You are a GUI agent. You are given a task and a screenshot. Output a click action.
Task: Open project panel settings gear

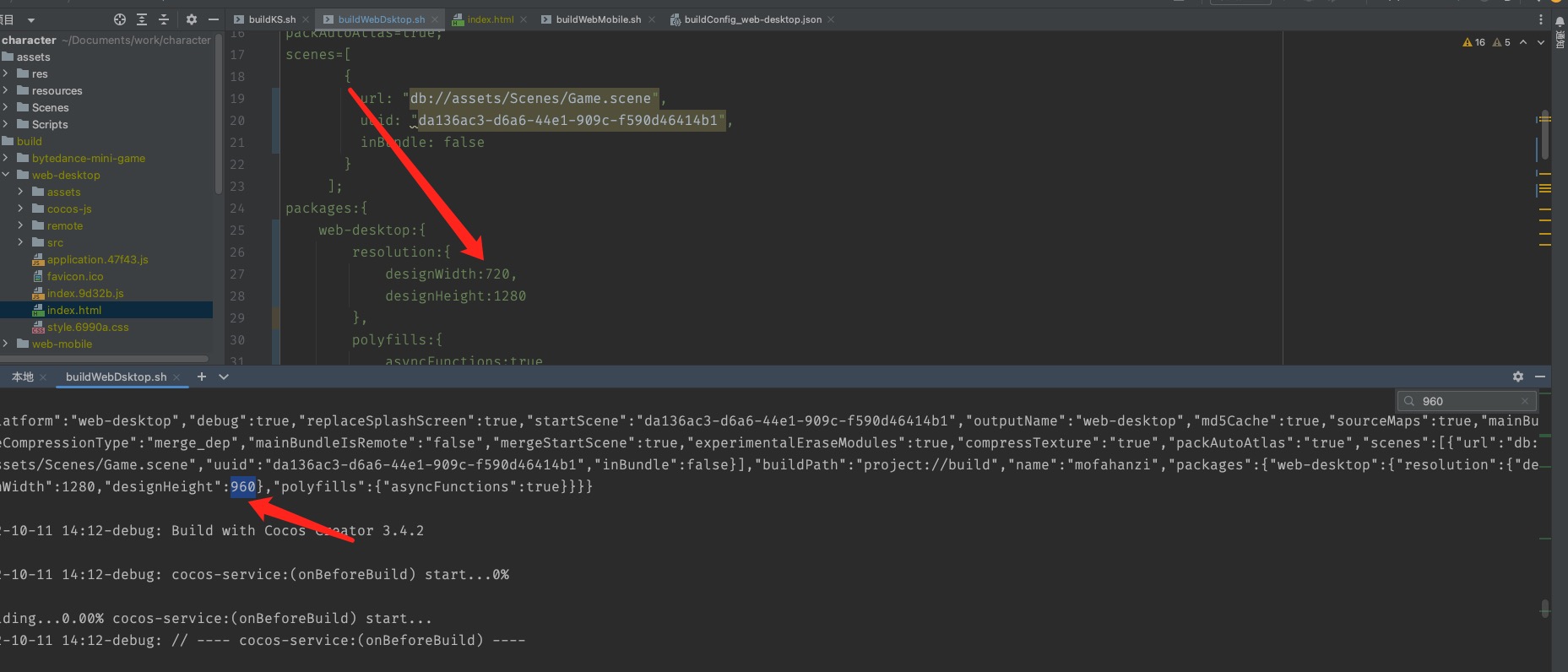tap(192, 19)
